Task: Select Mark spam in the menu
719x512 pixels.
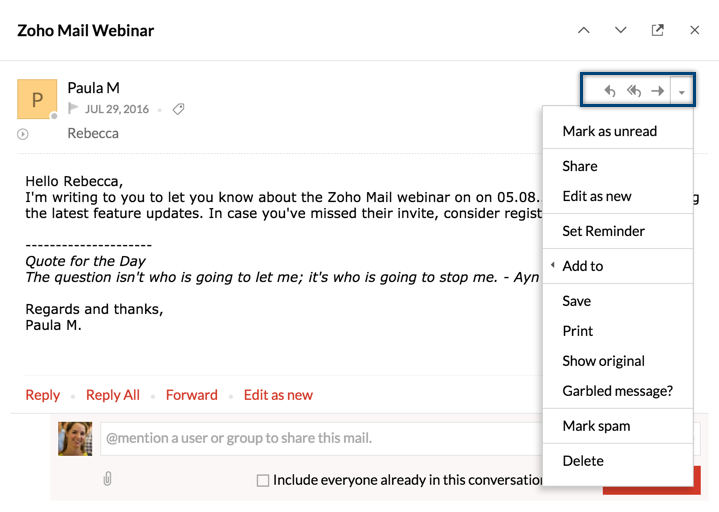Action: [x=596, y=426]
